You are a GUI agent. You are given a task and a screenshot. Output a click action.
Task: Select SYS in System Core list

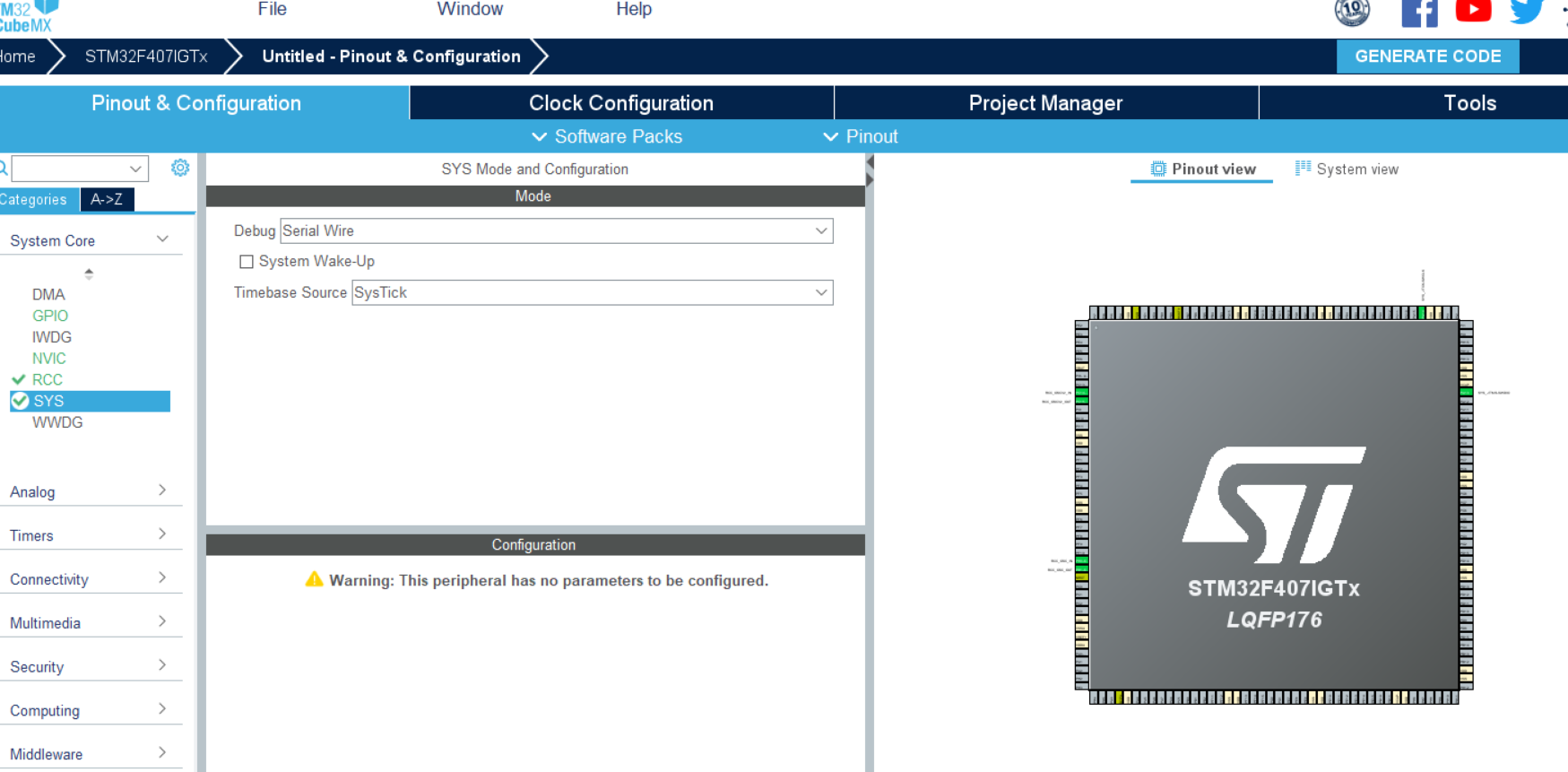click(91, 401)
